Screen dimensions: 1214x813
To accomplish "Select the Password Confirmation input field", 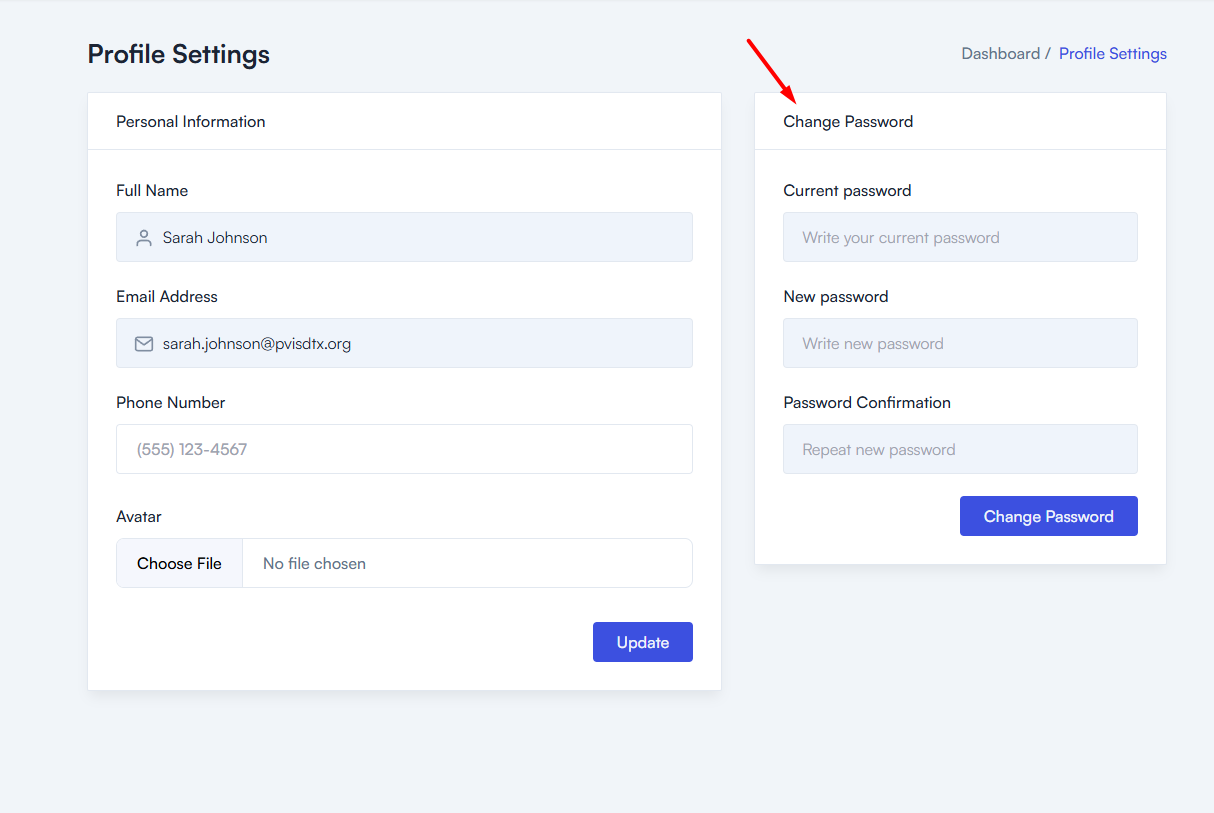I will point(960,450).
